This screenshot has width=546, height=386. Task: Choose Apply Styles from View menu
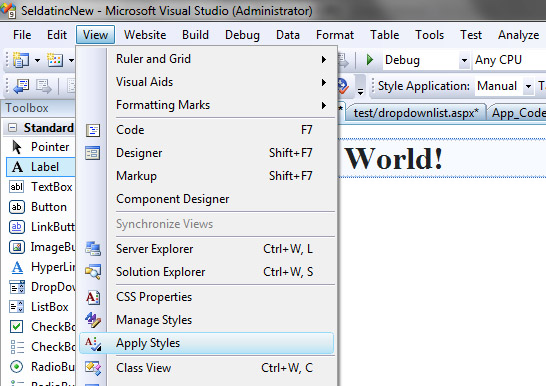click(x=207, y=343)
